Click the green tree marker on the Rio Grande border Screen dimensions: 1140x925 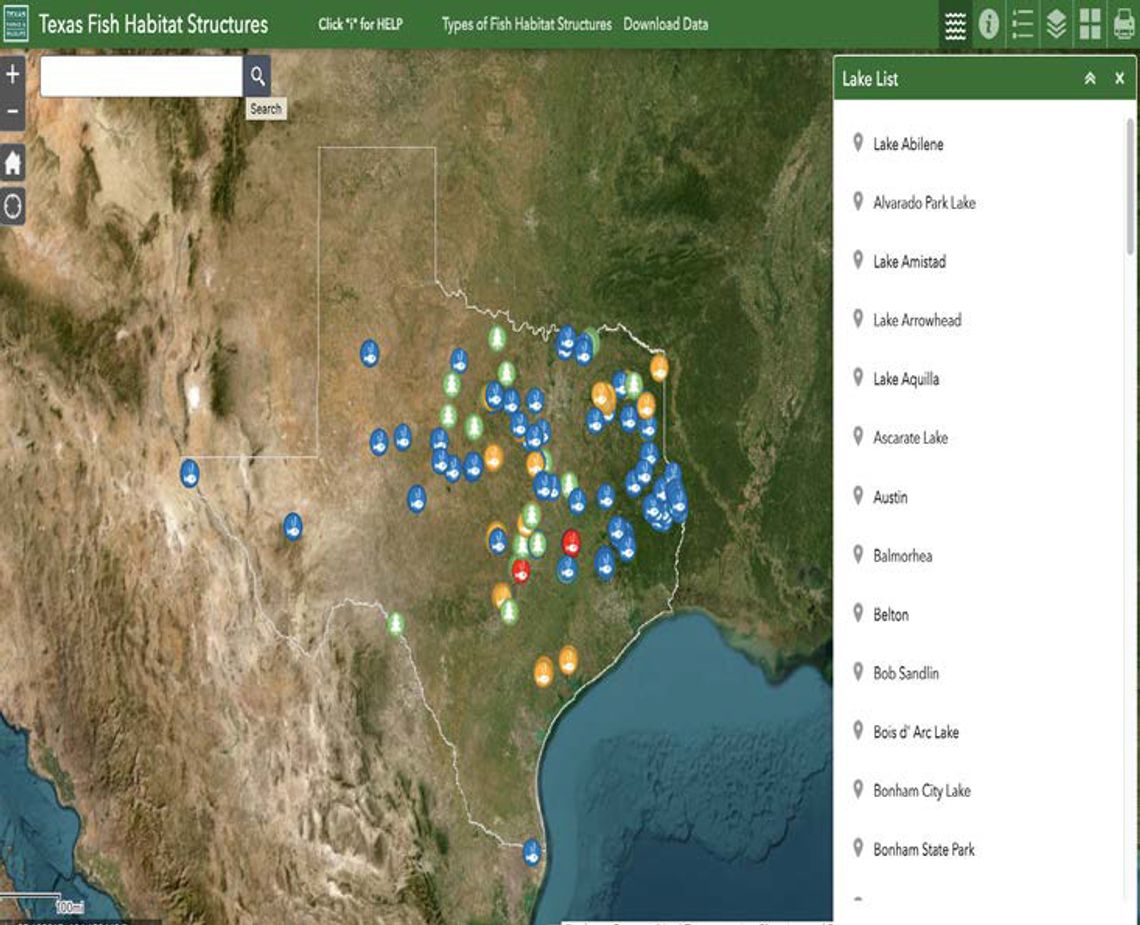point(396,623)
